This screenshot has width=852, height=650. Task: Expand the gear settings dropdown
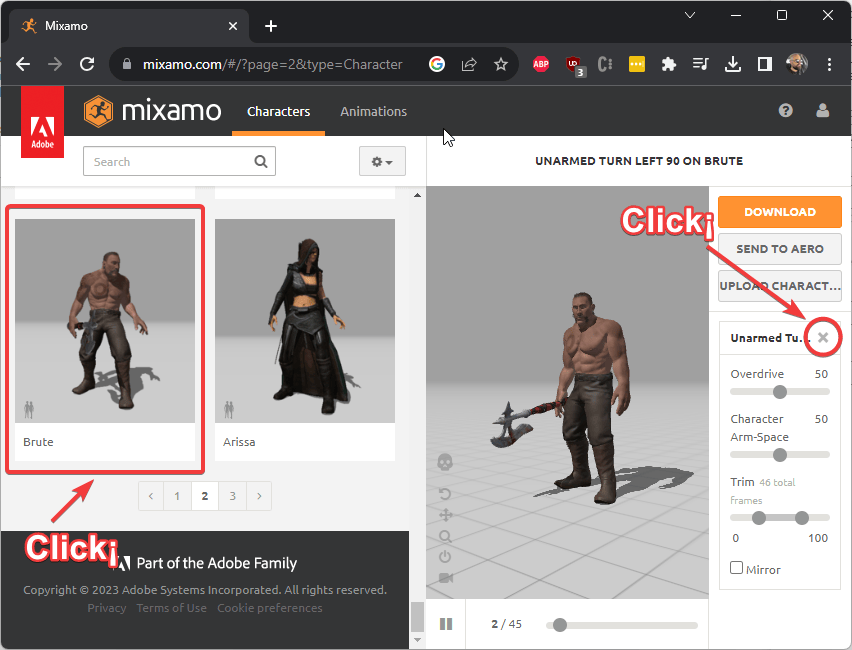[382, 161]
